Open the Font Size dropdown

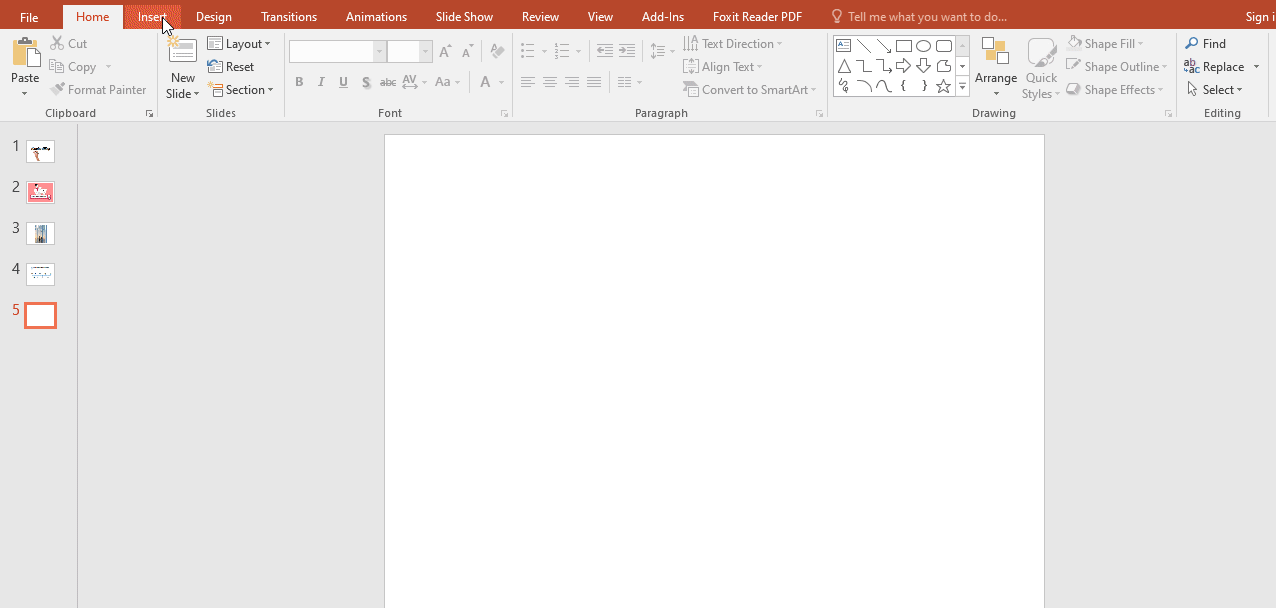[x=424, y=50]
